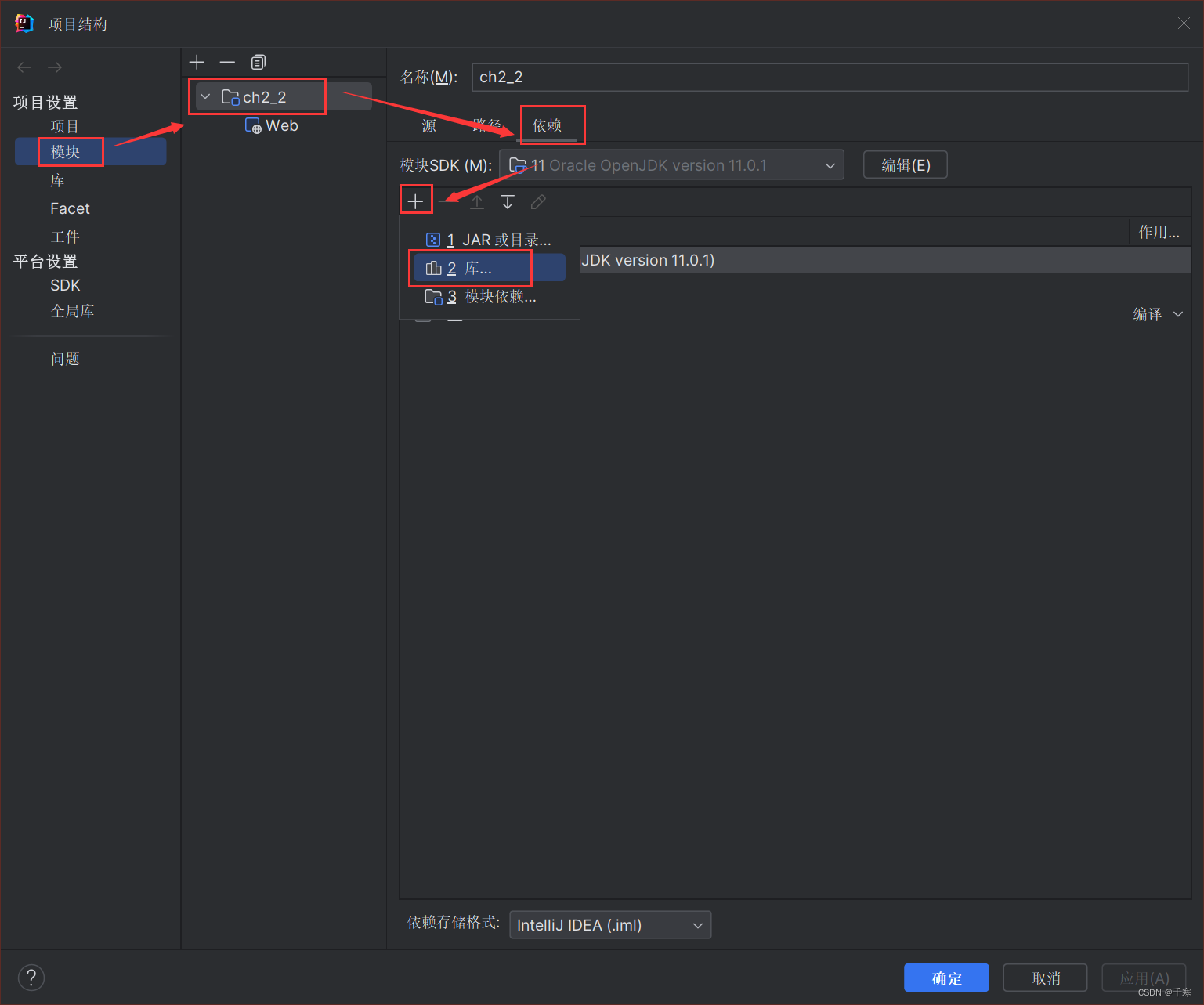Open 项目 settings in sidebar
The width and height of the screenshot is (1204, 1005).
[64, 126]
